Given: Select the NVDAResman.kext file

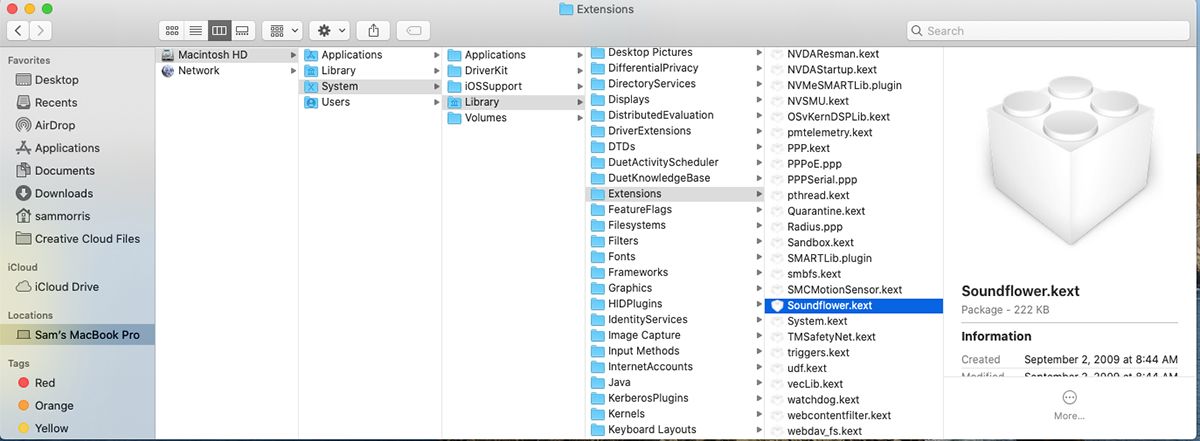Looking at the screenshot, I should pyautogui.click(x=855, y=54).
